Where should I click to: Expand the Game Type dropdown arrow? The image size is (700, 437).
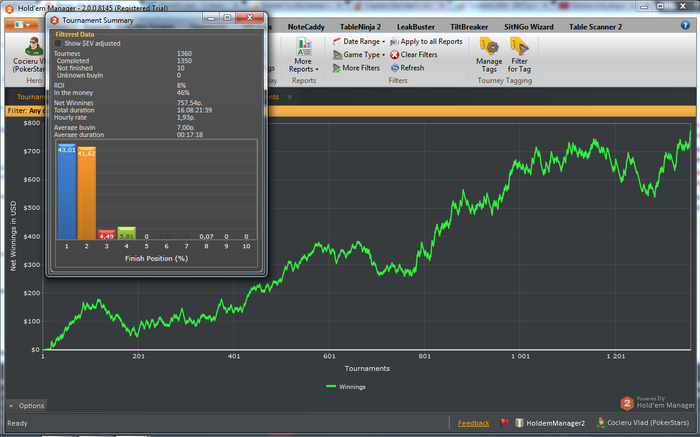click(x=383, y=55)
